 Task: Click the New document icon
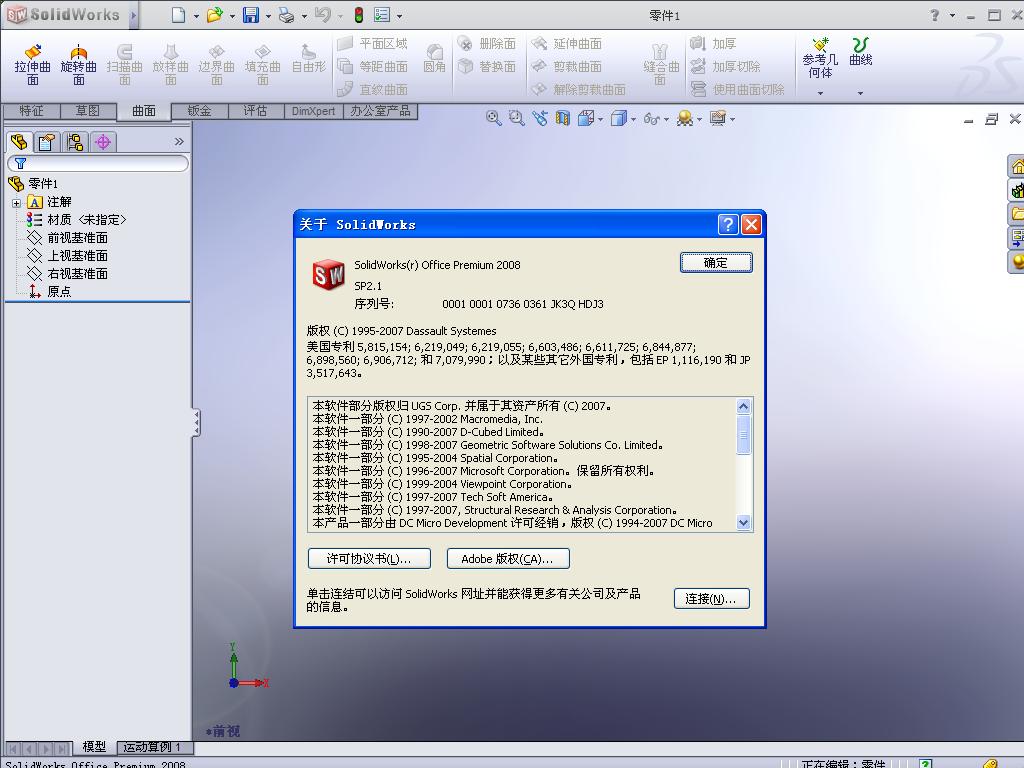coord(178,15)
